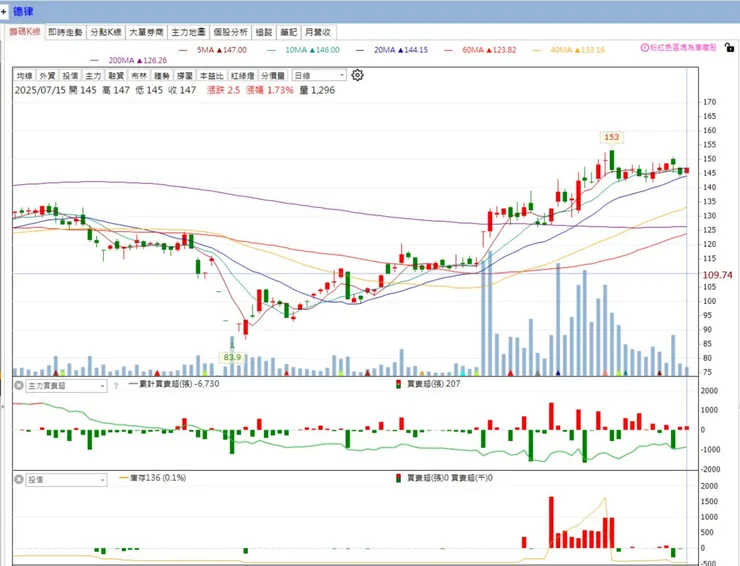740x566 pixels.
Task: Click the 漲幅 1.73% value
Action: pos(270,90)
